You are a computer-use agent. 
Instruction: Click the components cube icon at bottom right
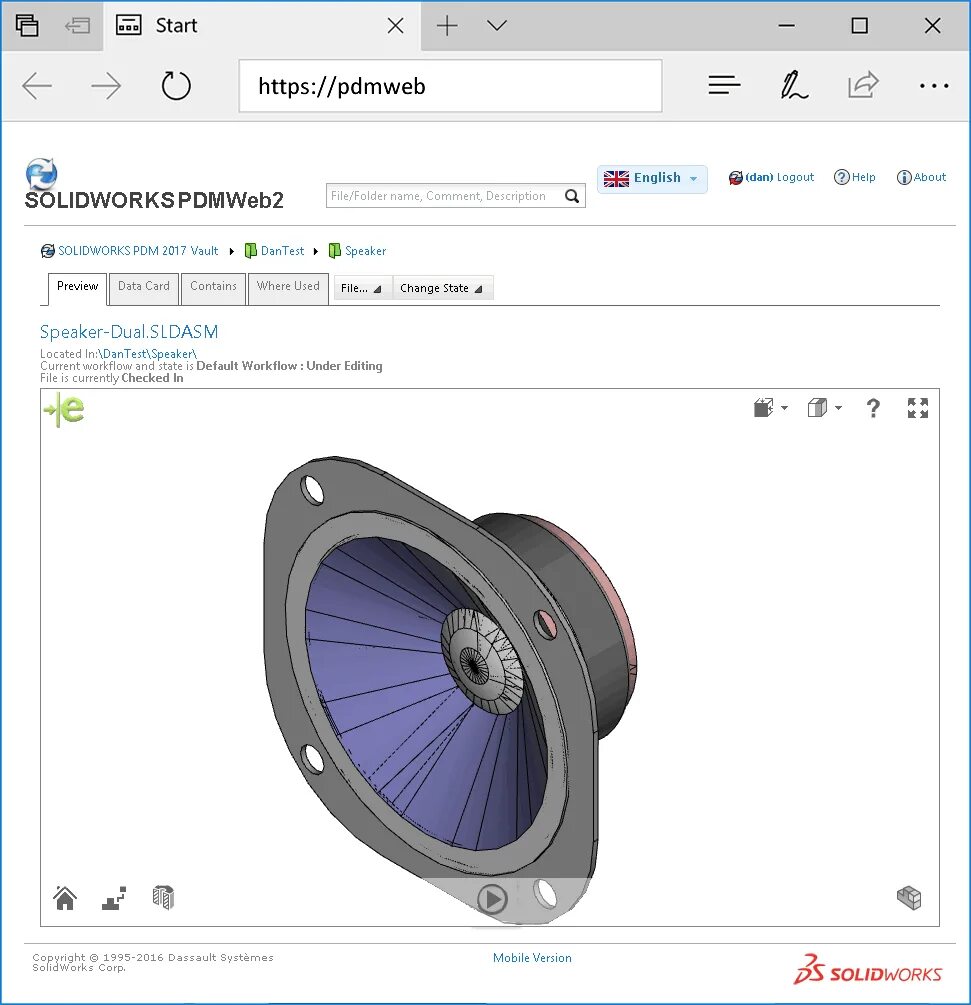point(909,898)
